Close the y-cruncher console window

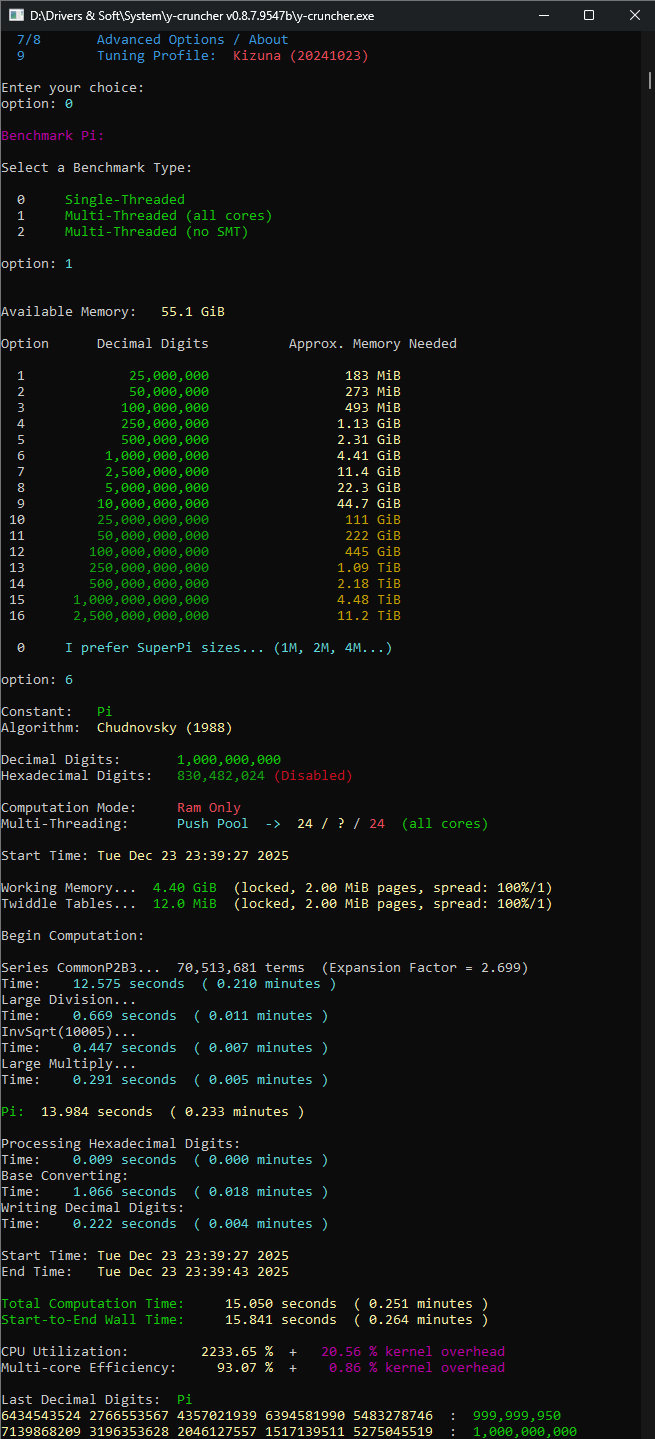click(633, 15)
